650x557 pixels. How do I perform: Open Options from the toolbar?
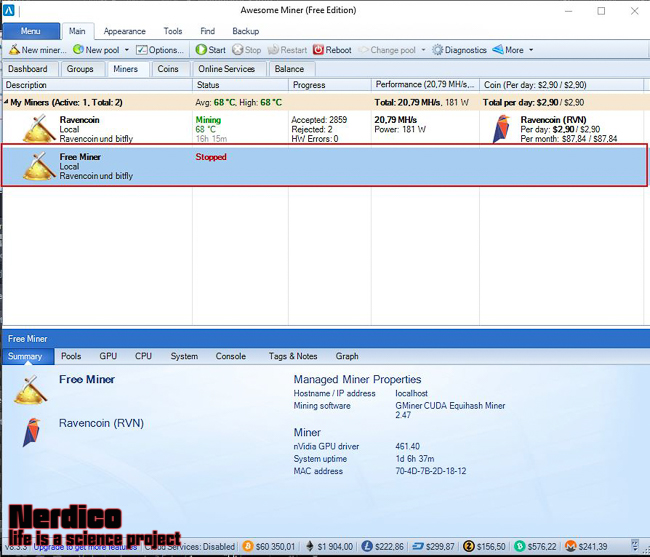pos(160,50)
